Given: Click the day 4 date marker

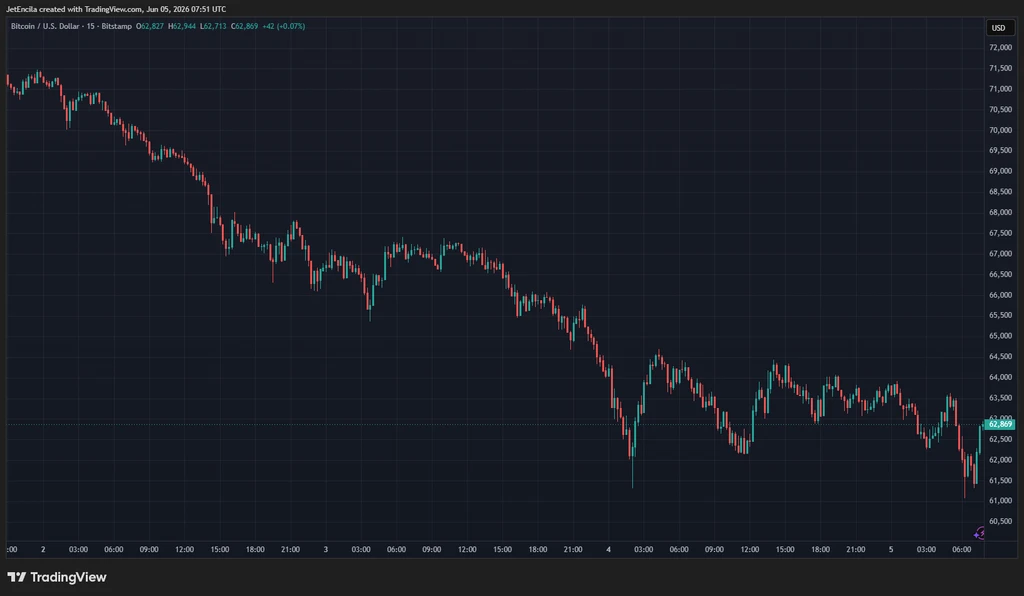Looking at the screenshot, I should click(x=608, y=550).
